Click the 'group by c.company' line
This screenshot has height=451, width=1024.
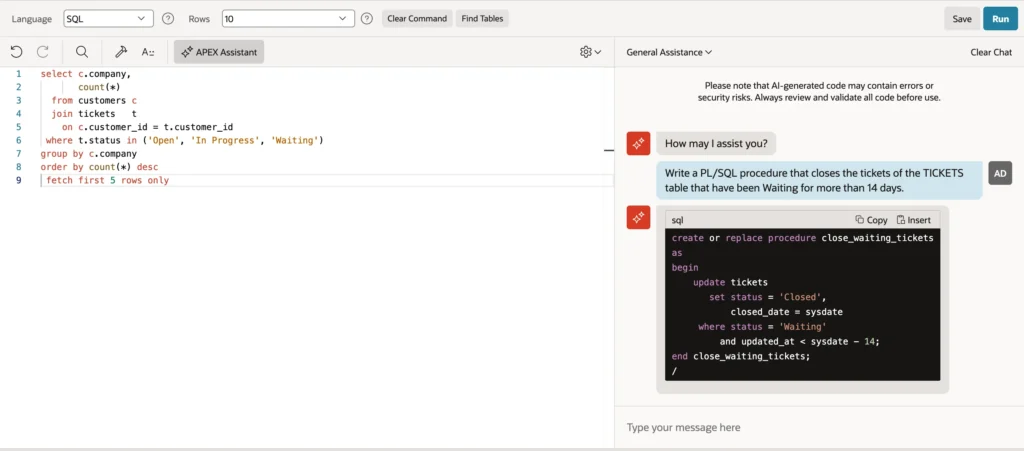(88, 153)
